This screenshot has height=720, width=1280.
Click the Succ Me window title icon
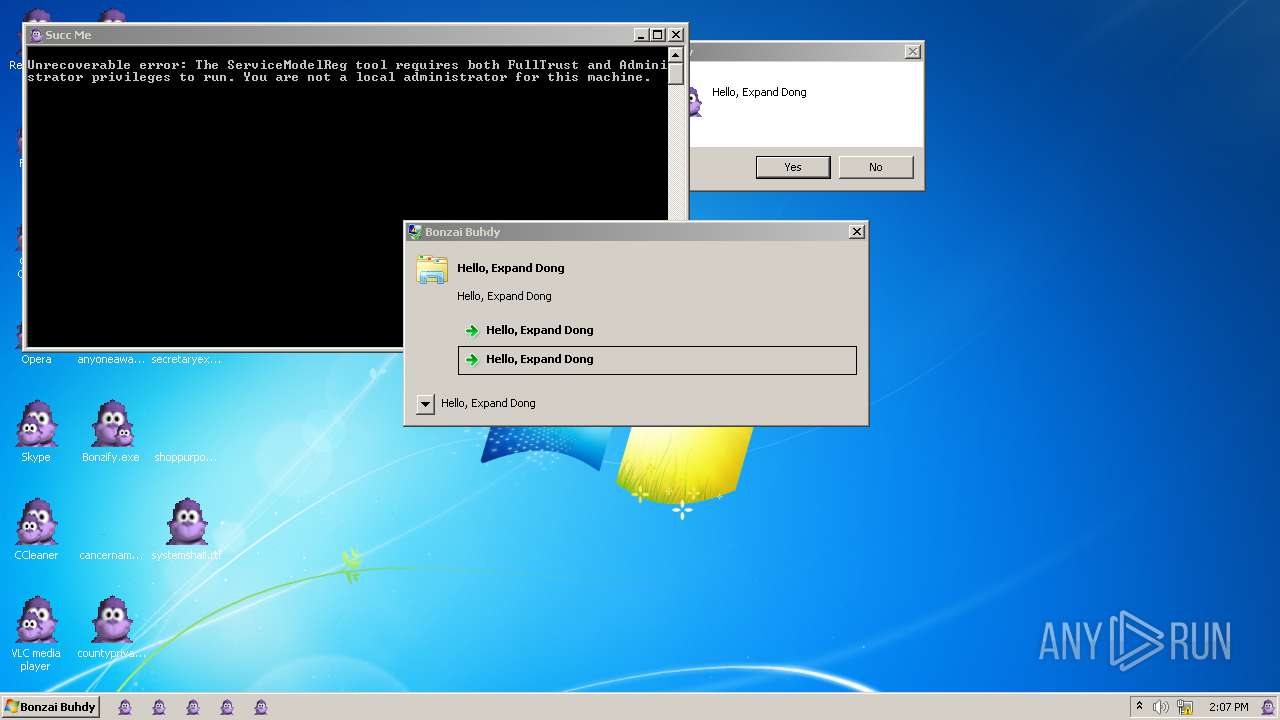pyautogui.click(x=36, y=35)
